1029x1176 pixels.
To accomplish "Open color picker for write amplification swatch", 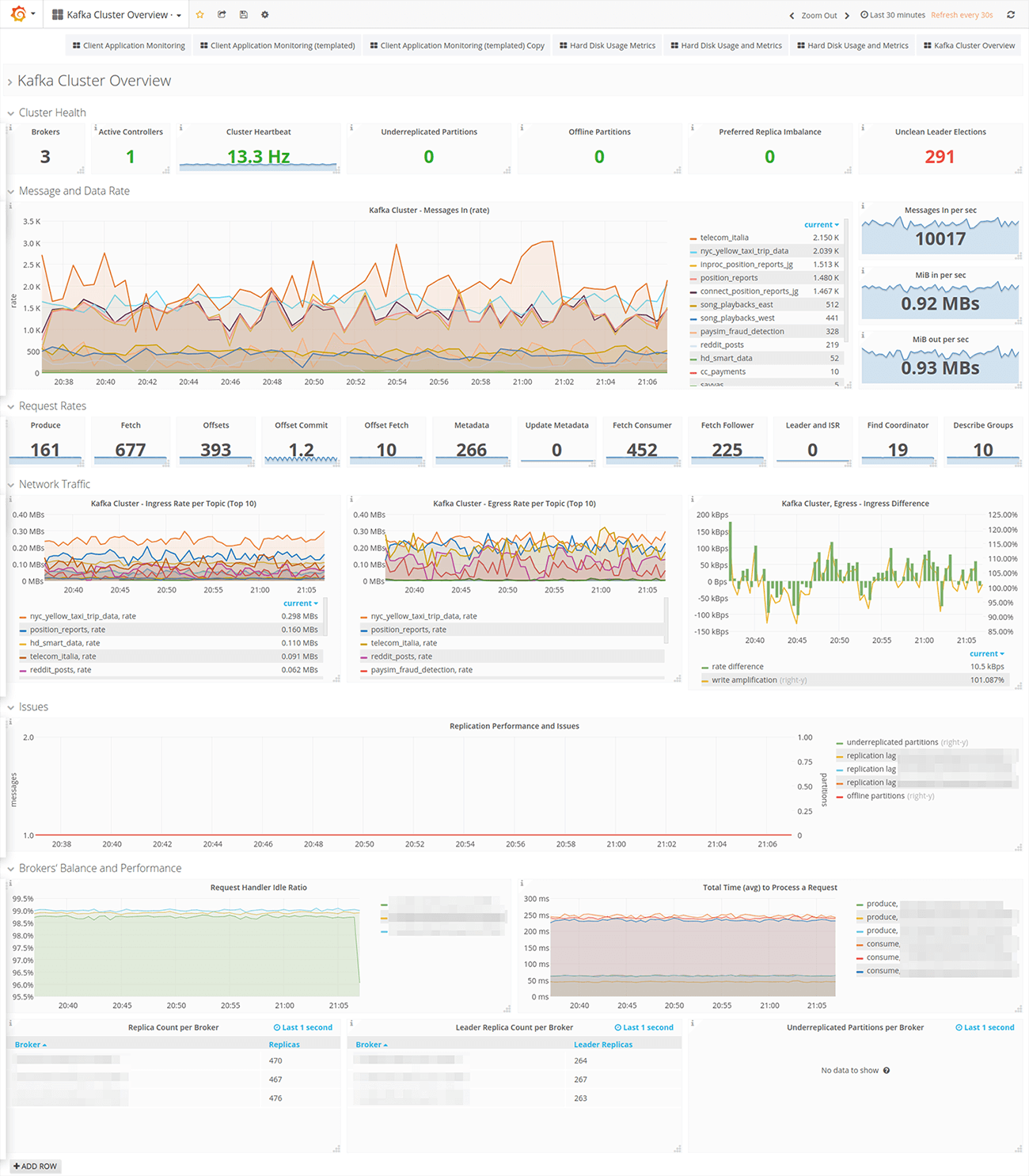I will tap(704, 680).
